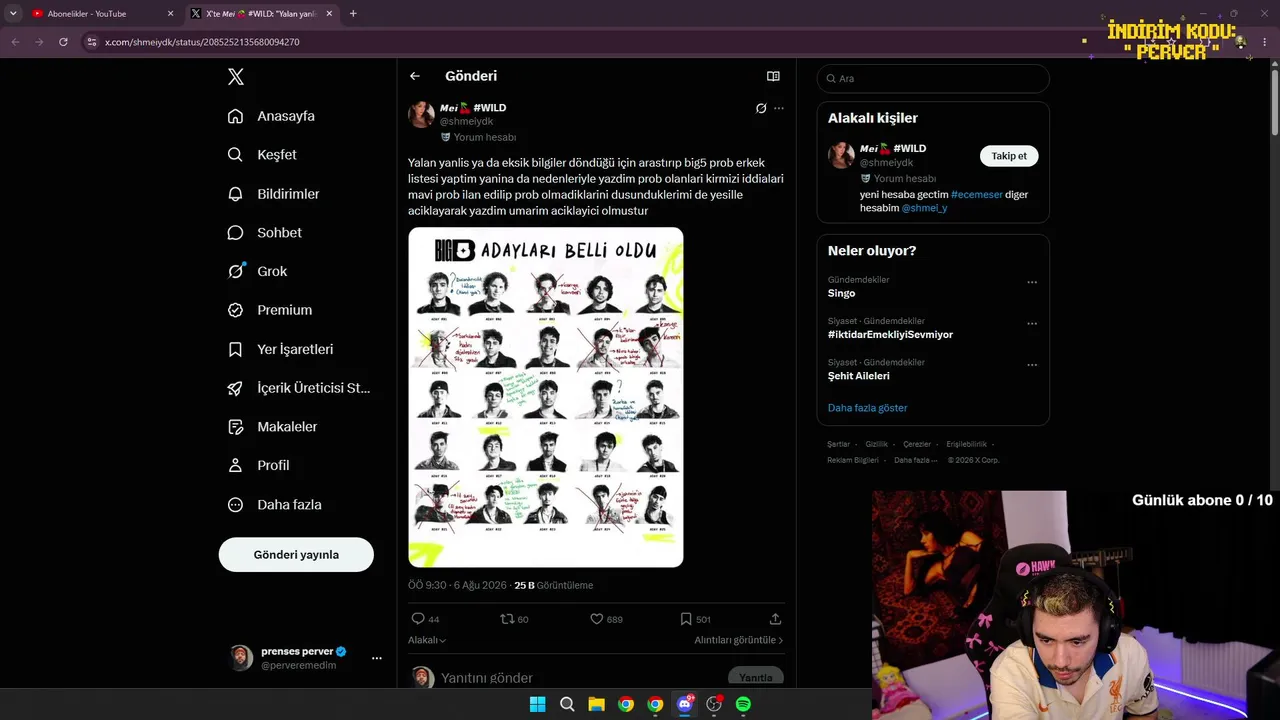Open the Windows Start menu
Image resolution: width=1280 pixels, height=720 pixels.
[x=537, y=704]
